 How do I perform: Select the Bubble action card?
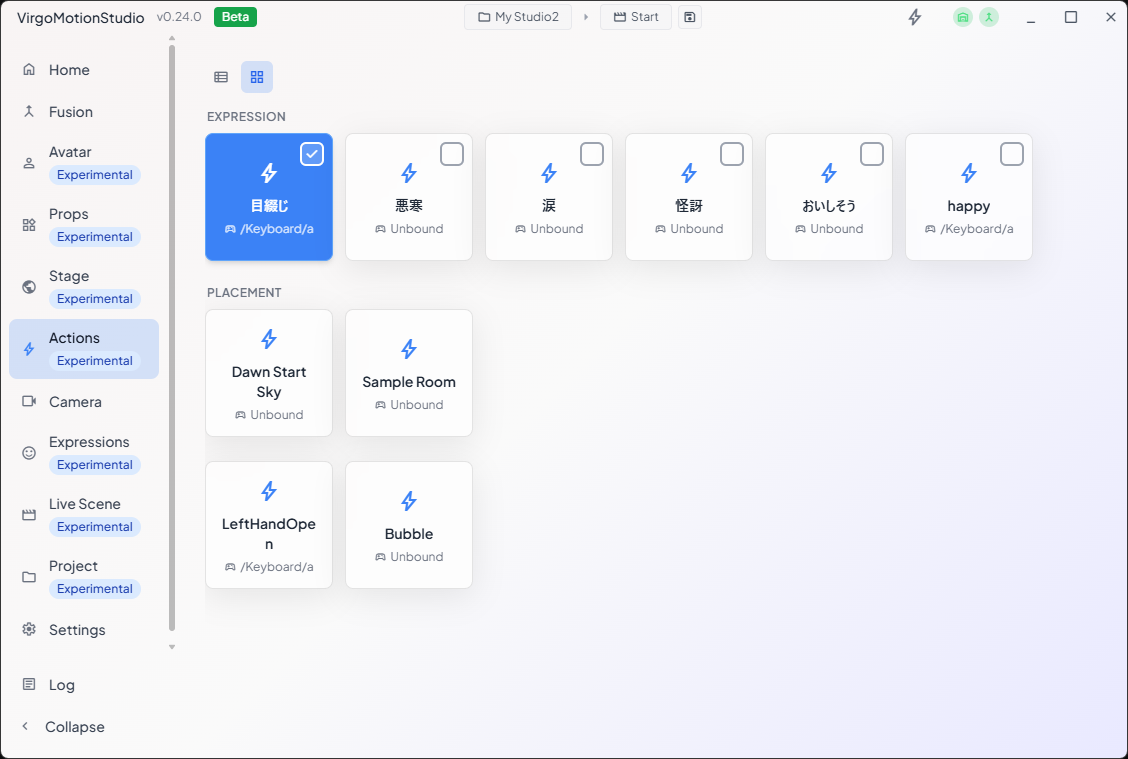pyautogui.click(x=409, y=525)
